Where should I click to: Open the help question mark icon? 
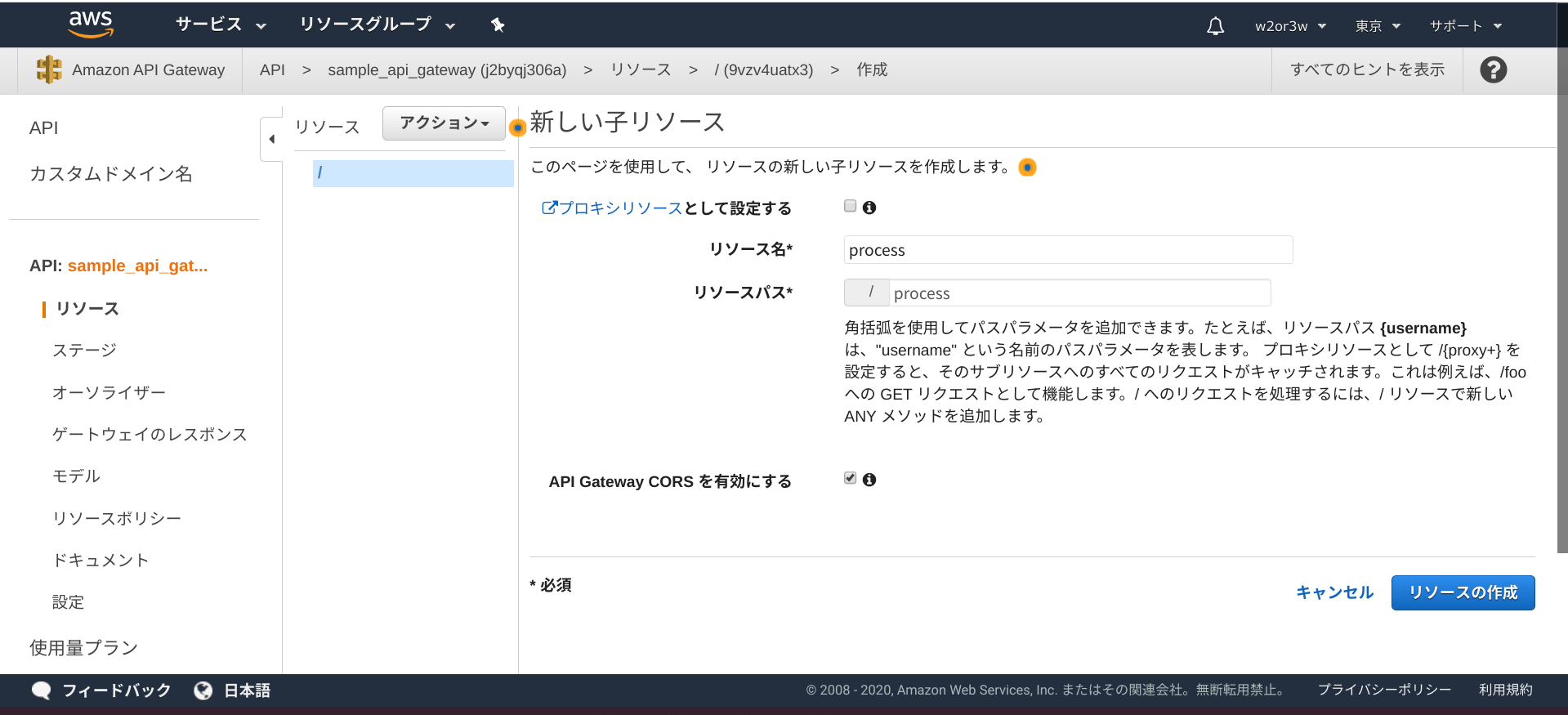click(1493, 70)
